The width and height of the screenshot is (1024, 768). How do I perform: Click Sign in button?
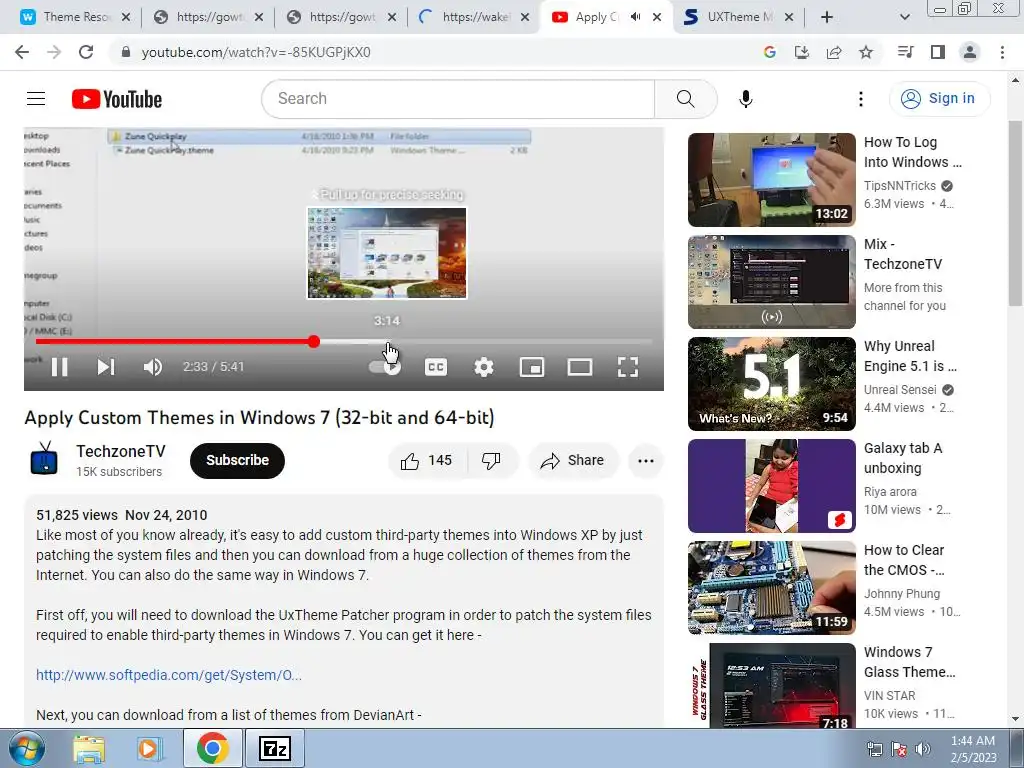click(939, 99)
